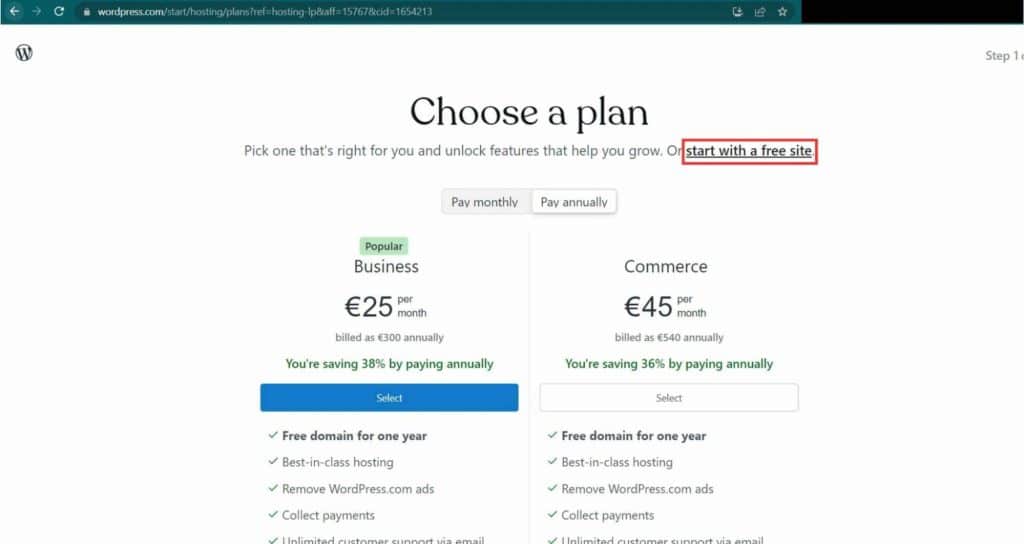Click the install app icon in address bar

(737, 12)
